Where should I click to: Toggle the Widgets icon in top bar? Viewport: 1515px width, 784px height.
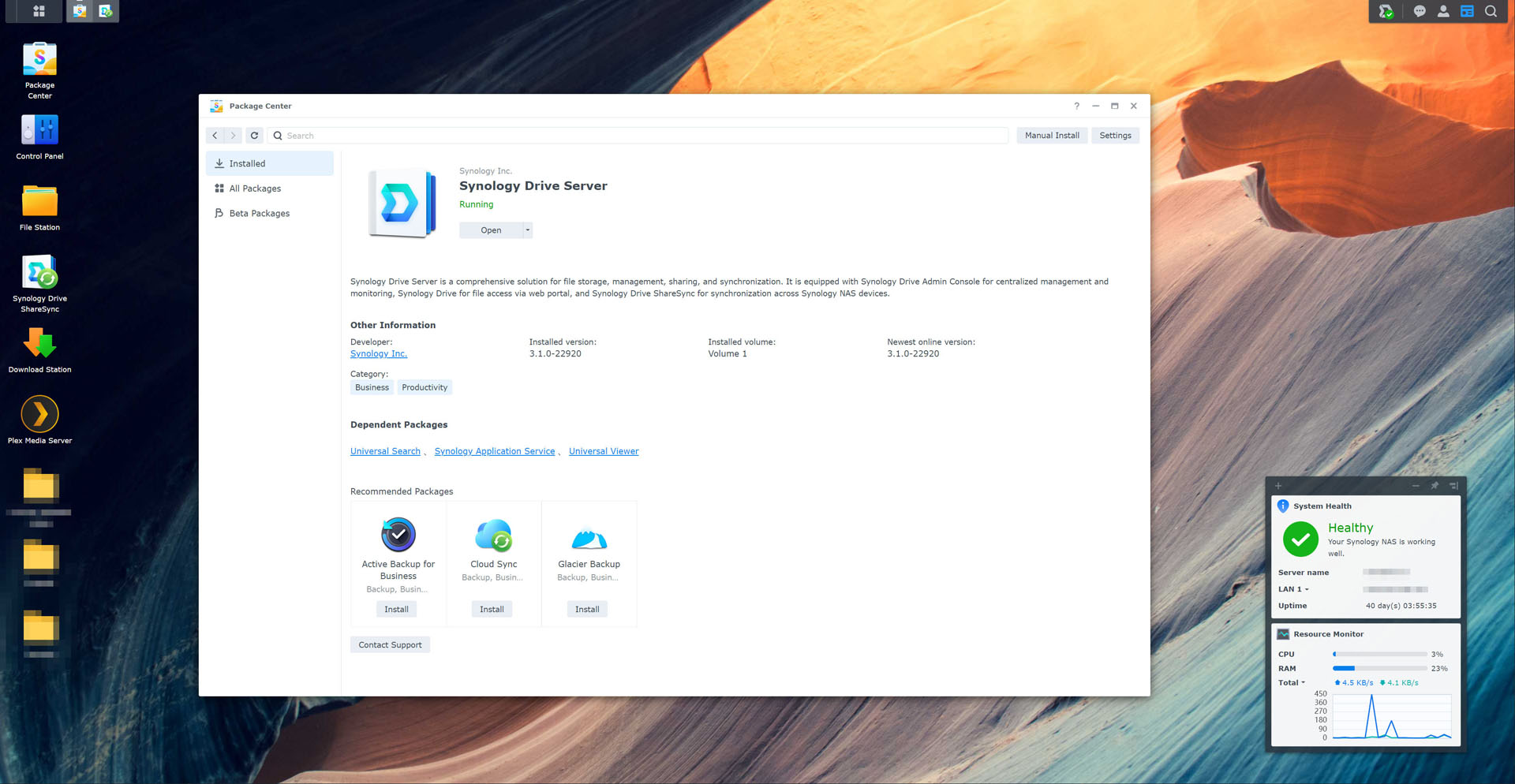click(1467, 11)
